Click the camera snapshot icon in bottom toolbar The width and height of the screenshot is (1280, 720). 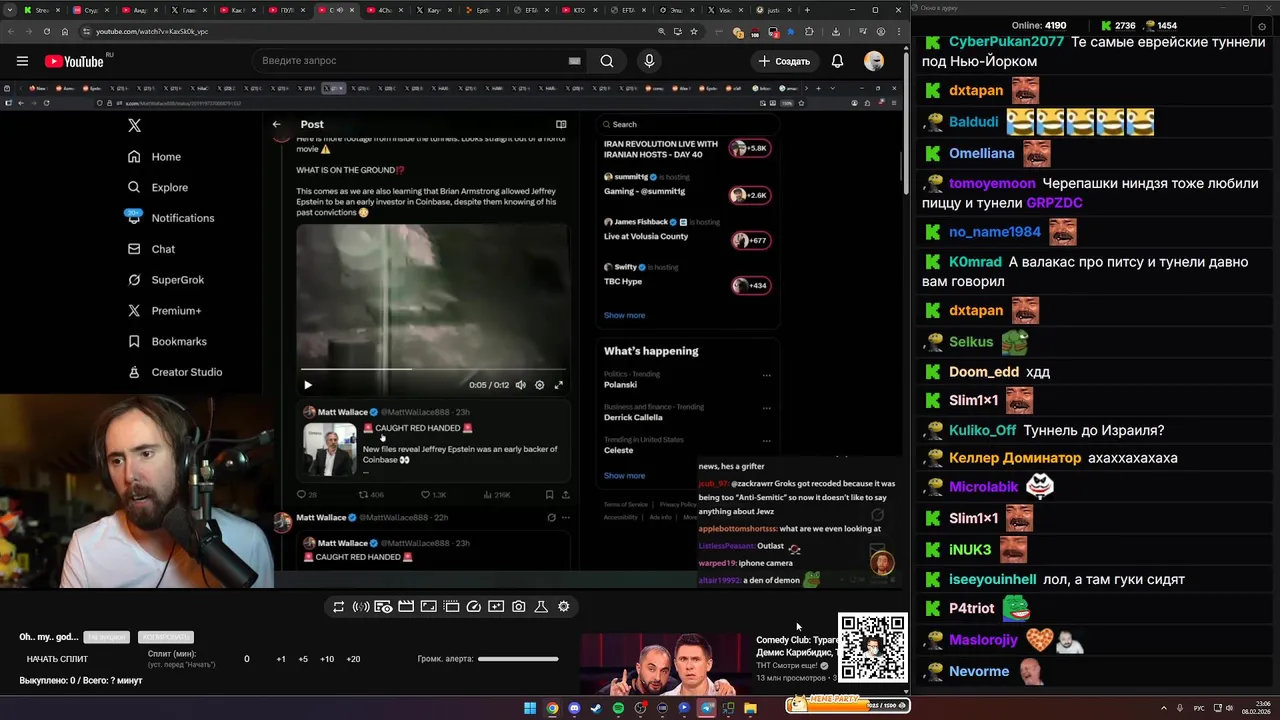(x=519, y=607)
